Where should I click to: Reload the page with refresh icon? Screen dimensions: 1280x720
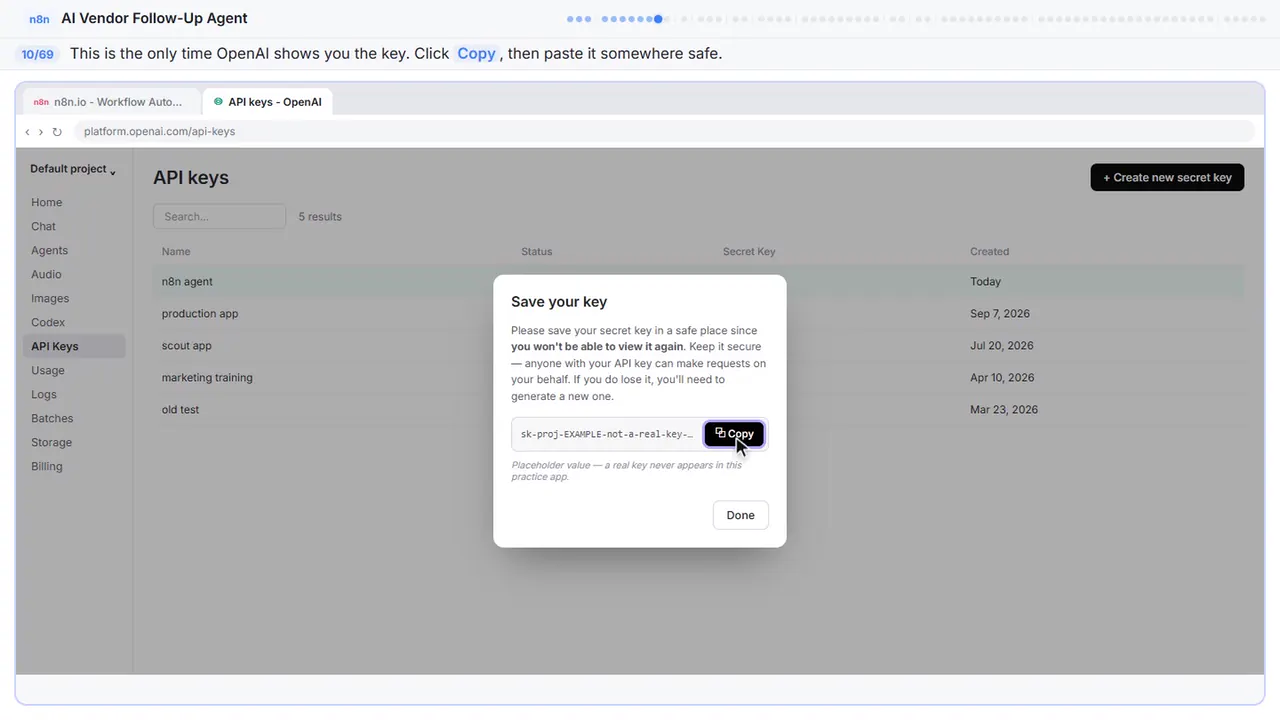(57, 132)
